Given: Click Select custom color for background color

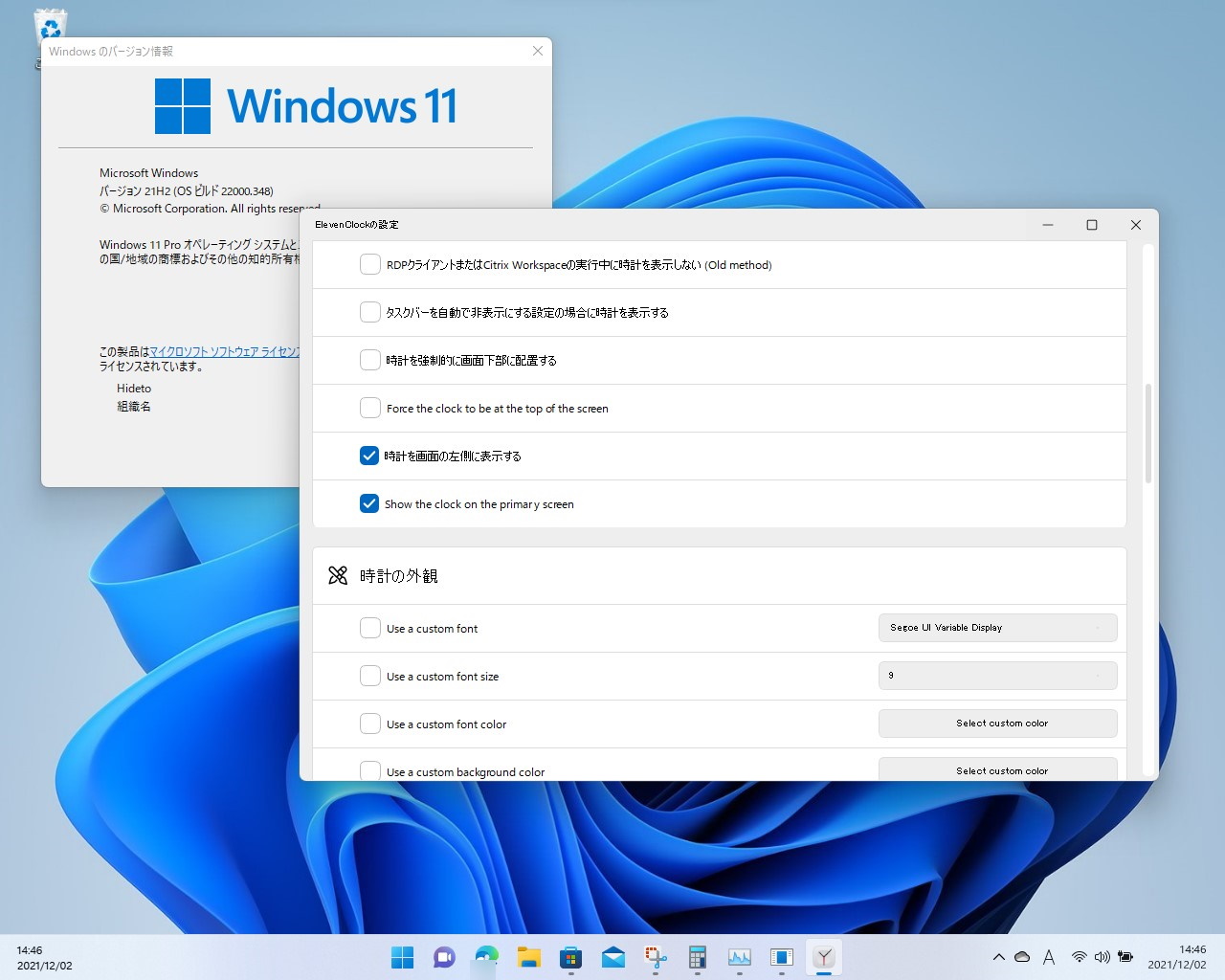Looking at the screenshot, I should click(997, 769).
